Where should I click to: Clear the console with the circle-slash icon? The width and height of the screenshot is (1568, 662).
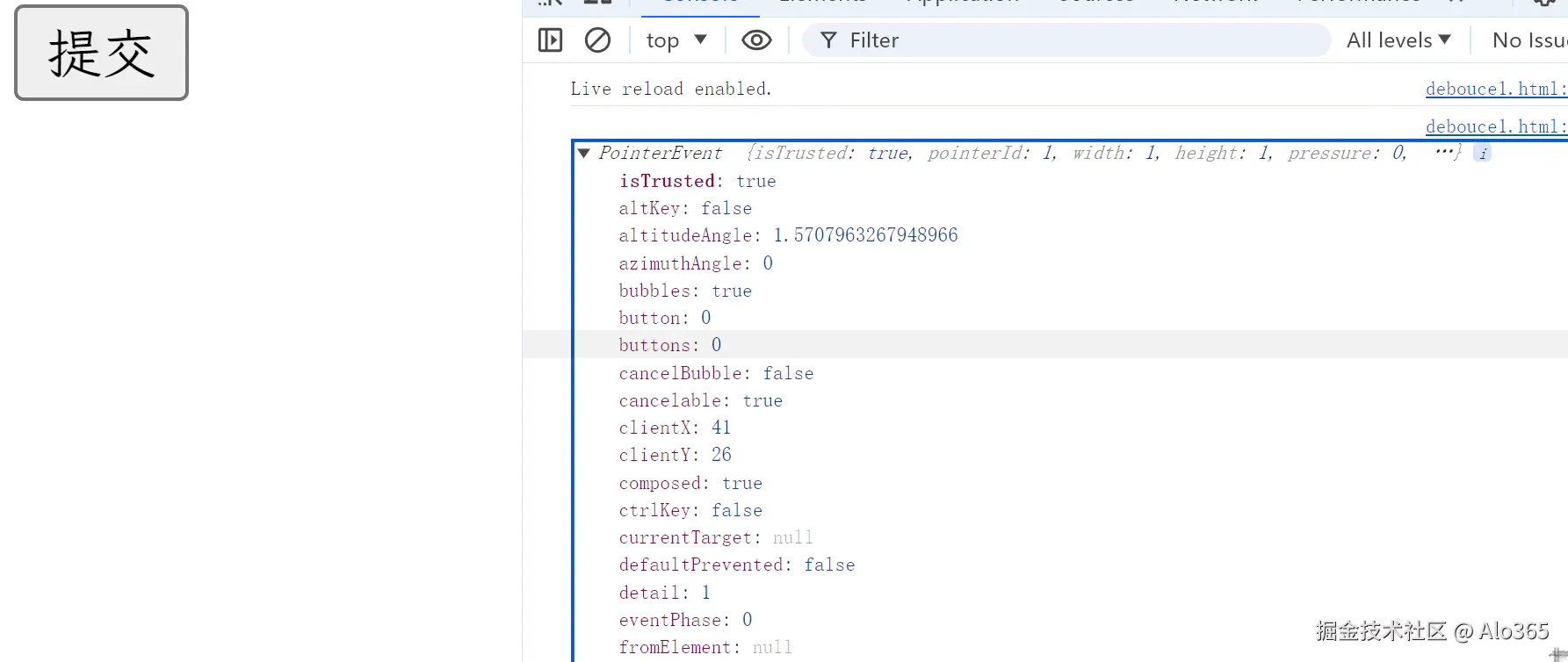tap(597, 40)
